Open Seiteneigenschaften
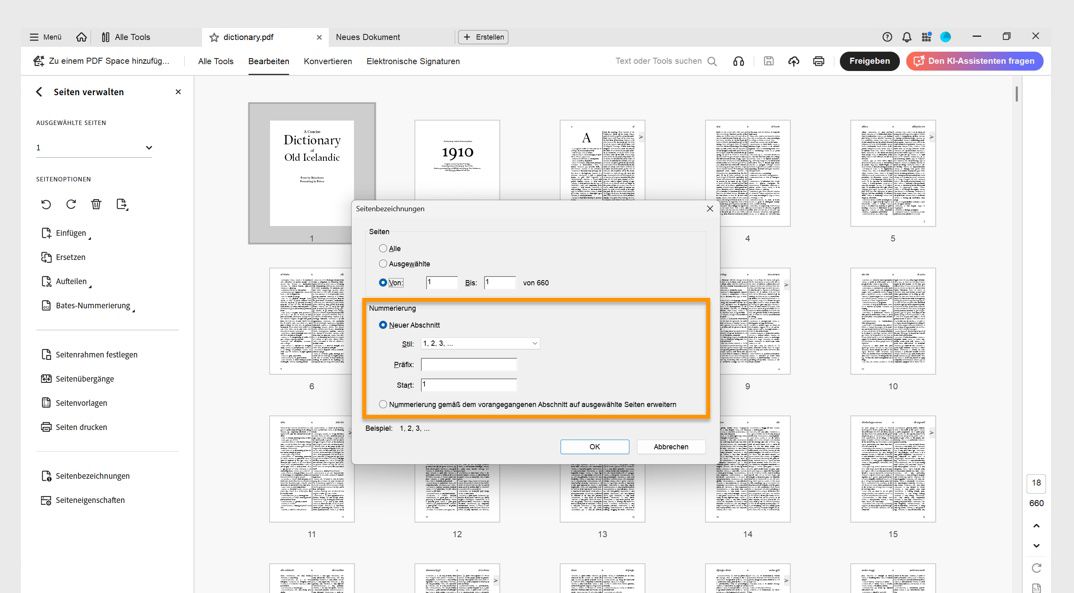1074x593 pixels. coord(83,501)
